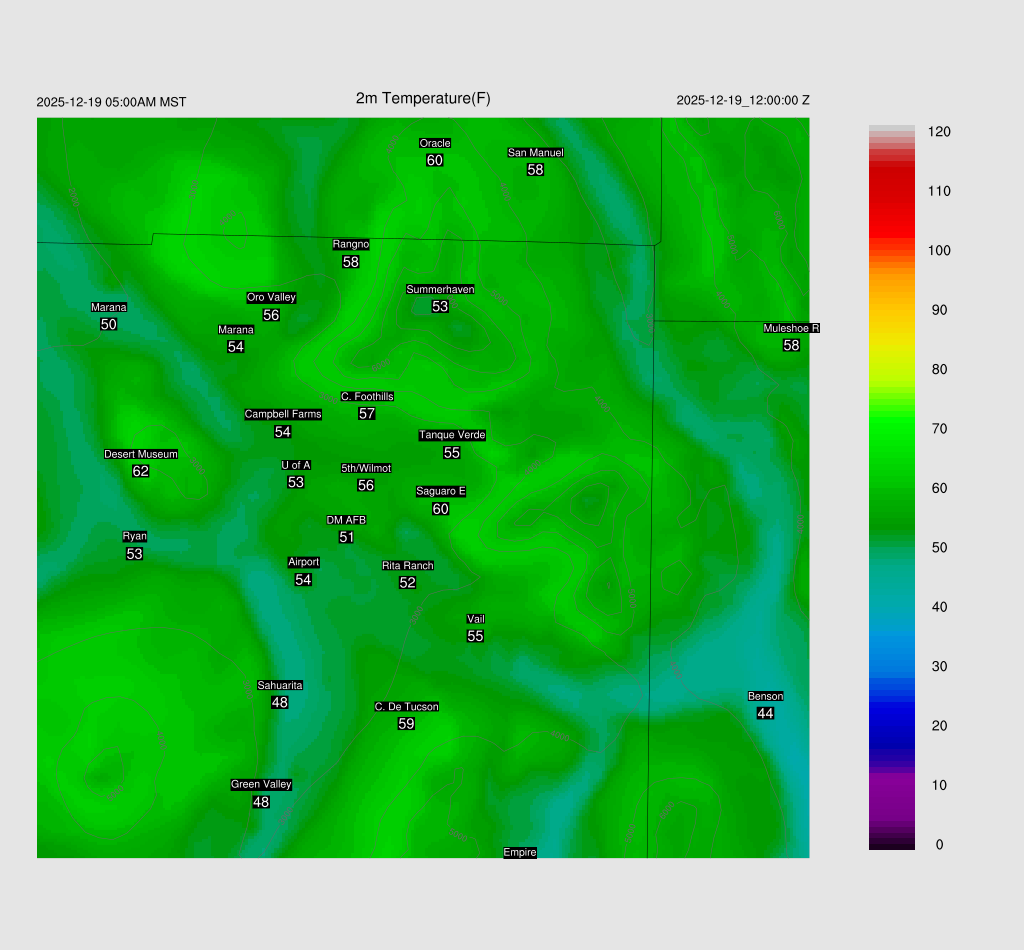Click the purple section of the temperature colorbar

tap(891, 790)
